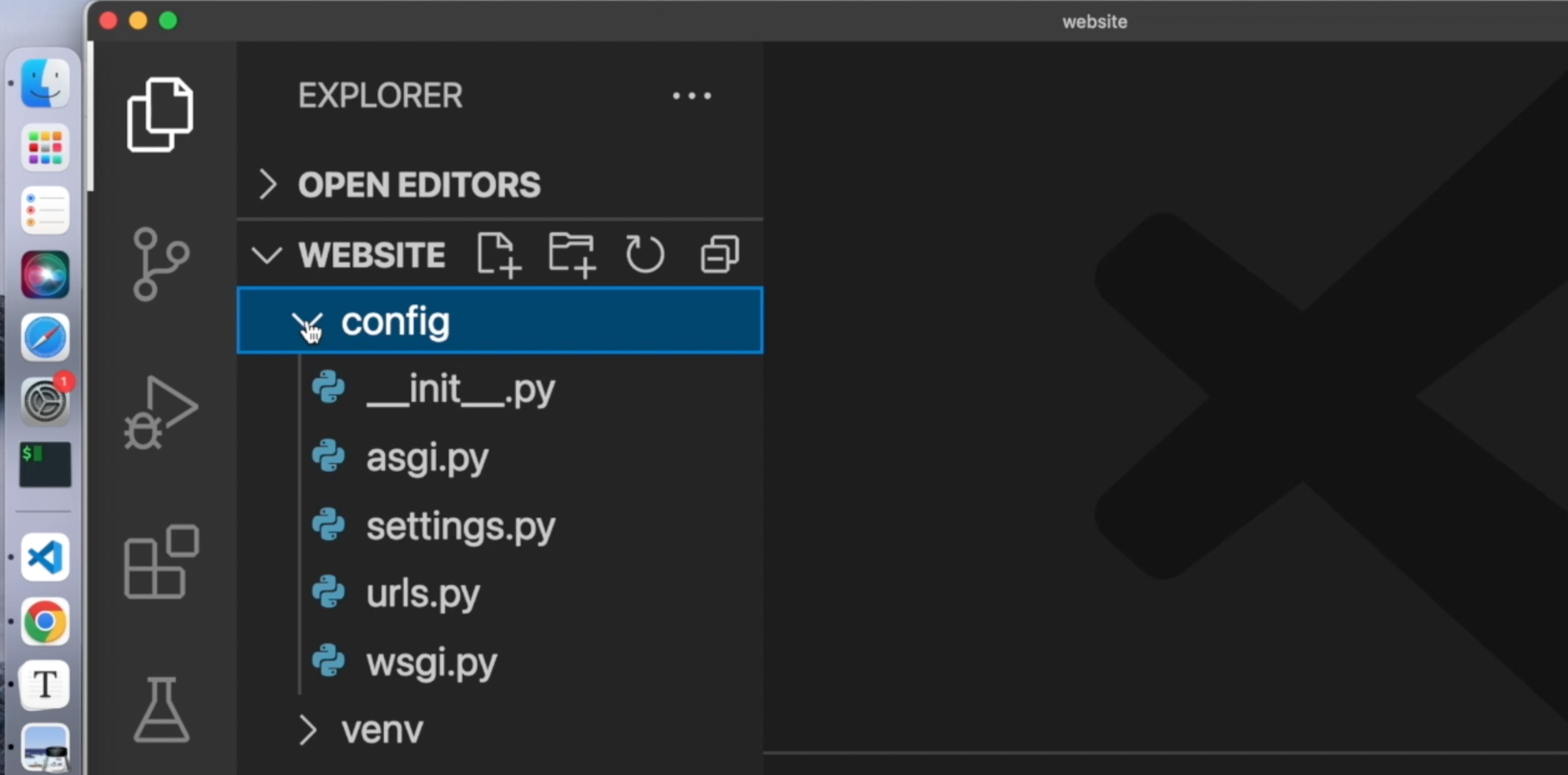This screenshot has height=775, width=1568.
Task: Collapse all folders in Explorer
Action: point(719,255)
